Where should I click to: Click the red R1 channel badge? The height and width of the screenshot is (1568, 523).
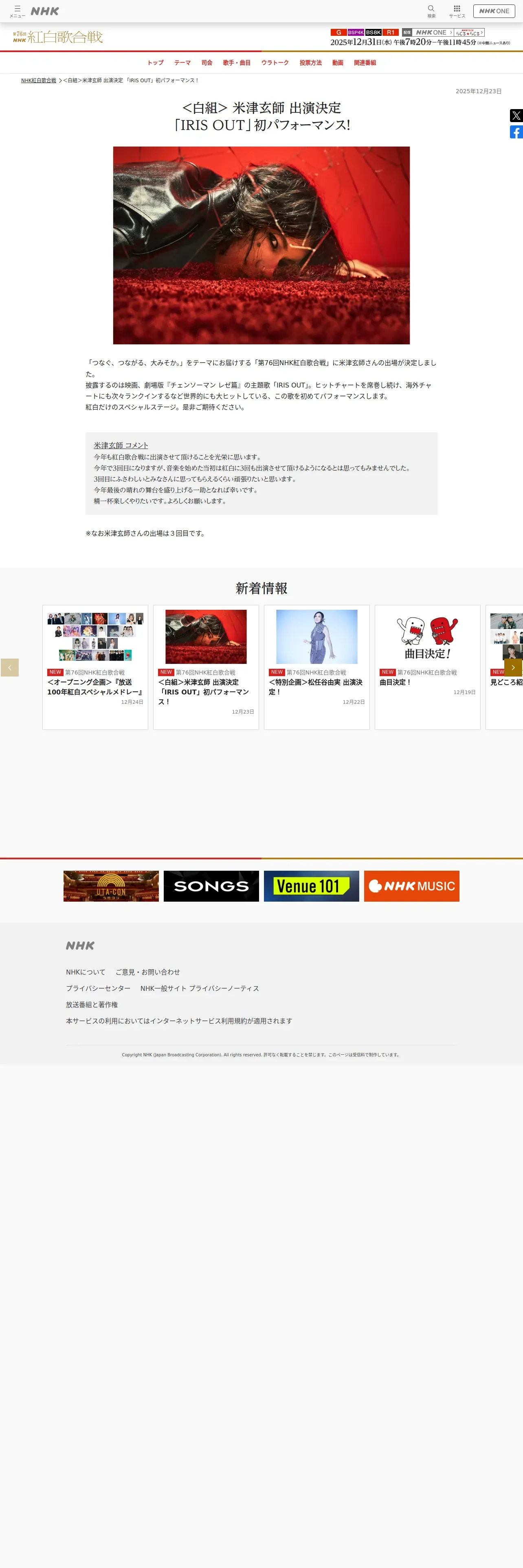(x=391, y=32)
